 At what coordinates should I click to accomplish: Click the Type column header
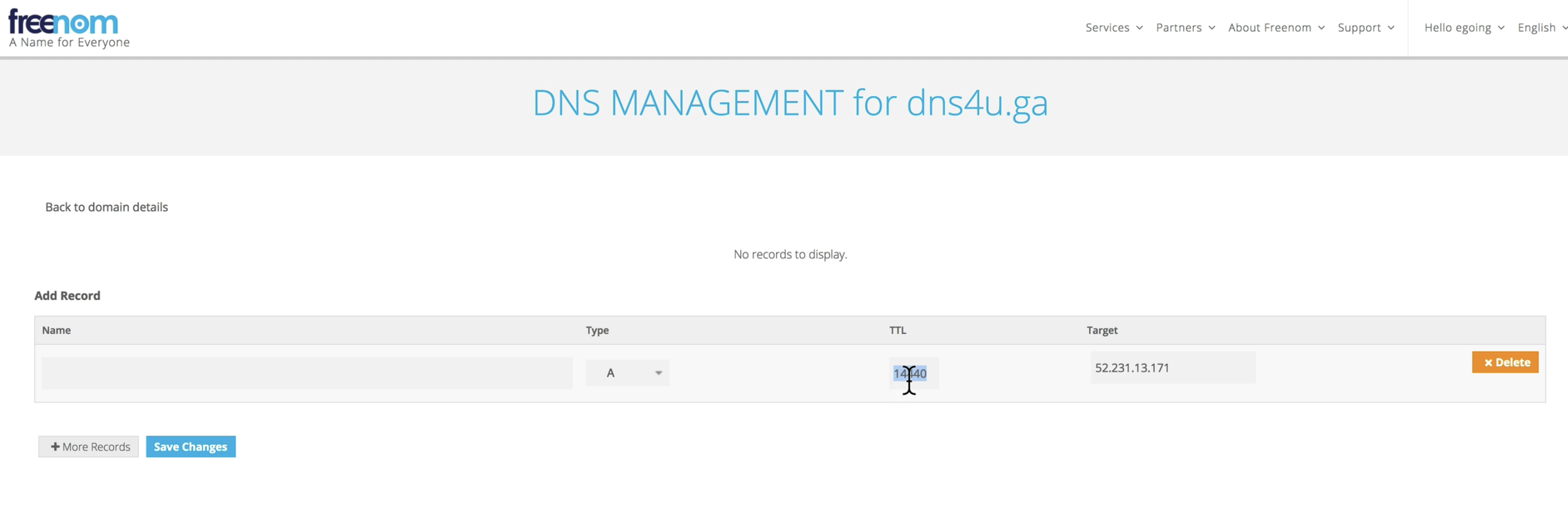click(597, 330)
